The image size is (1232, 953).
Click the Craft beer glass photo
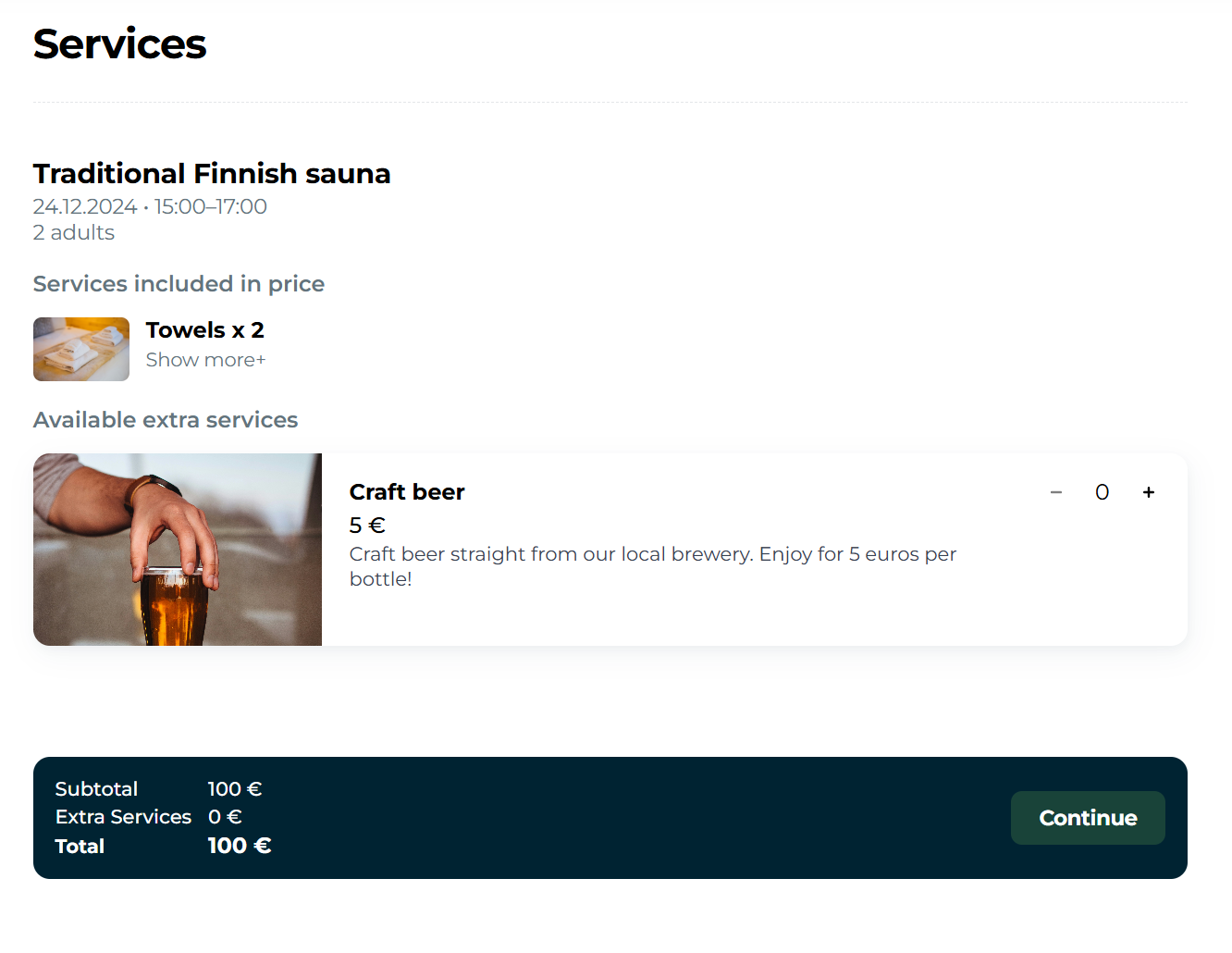point(178,550)
